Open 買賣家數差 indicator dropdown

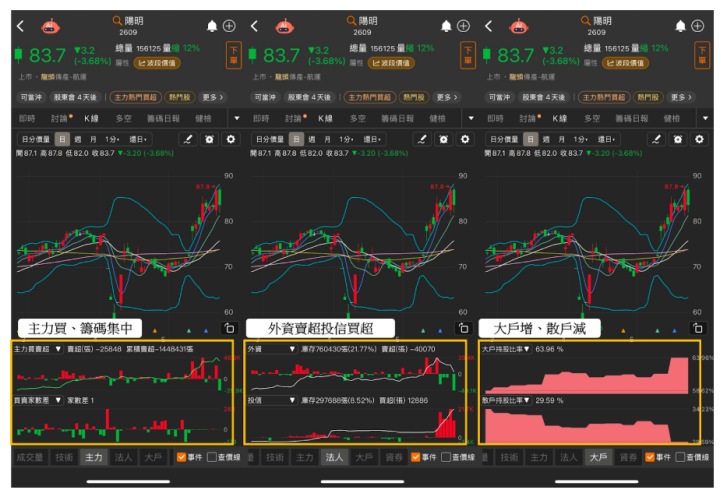point(38,401)
